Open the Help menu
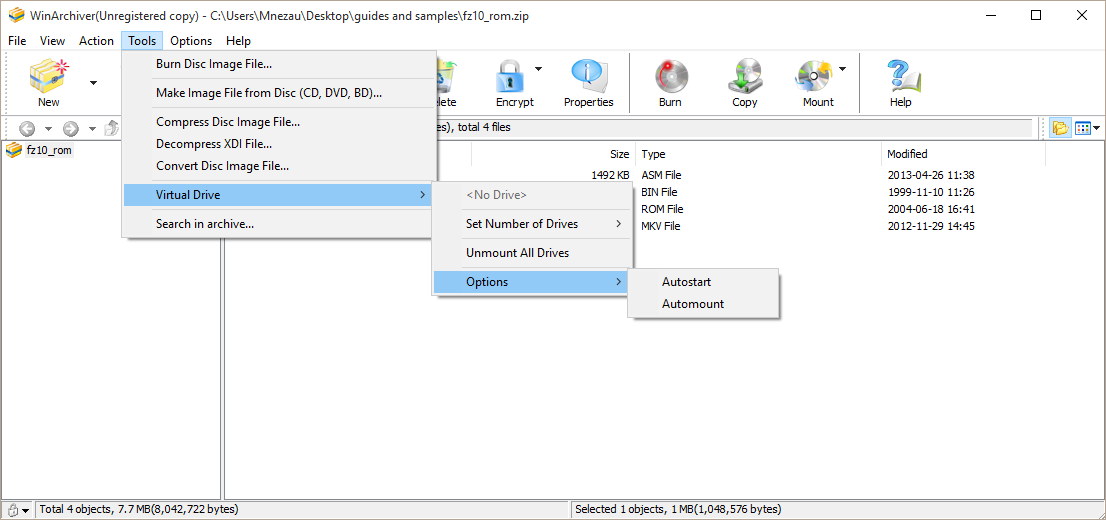1106x520 pixels. (x=238, y=41)
